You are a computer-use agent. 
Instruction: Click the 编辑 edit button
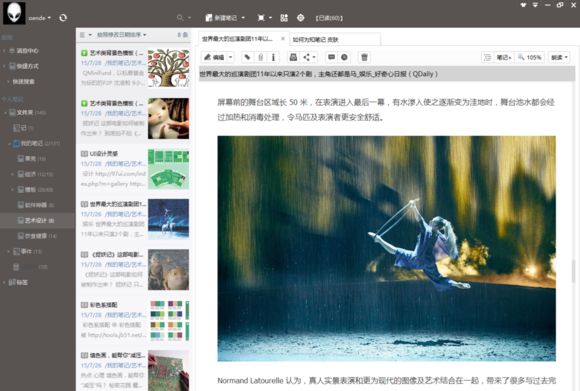(x=214, y=57)
